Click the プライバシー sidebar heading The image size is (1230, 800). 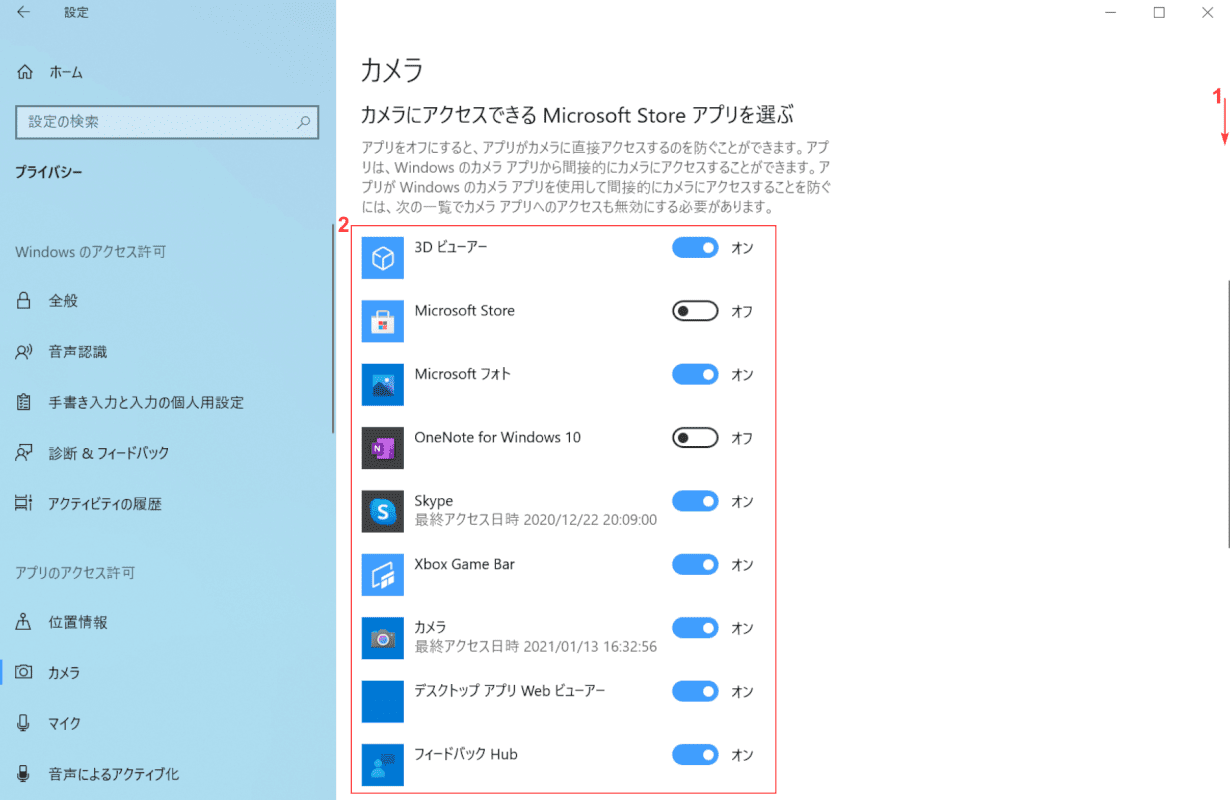click(49, 172)
